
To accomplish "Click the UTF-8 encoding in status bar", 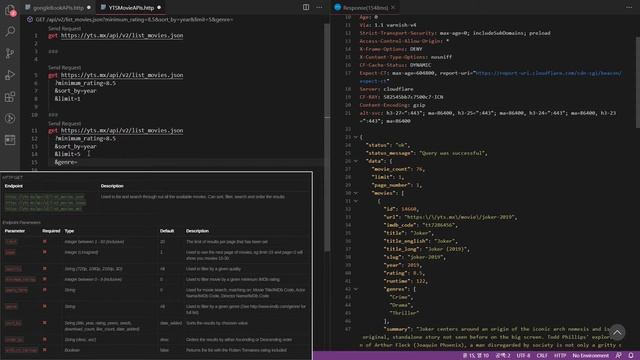I will [x=523, y=356].
